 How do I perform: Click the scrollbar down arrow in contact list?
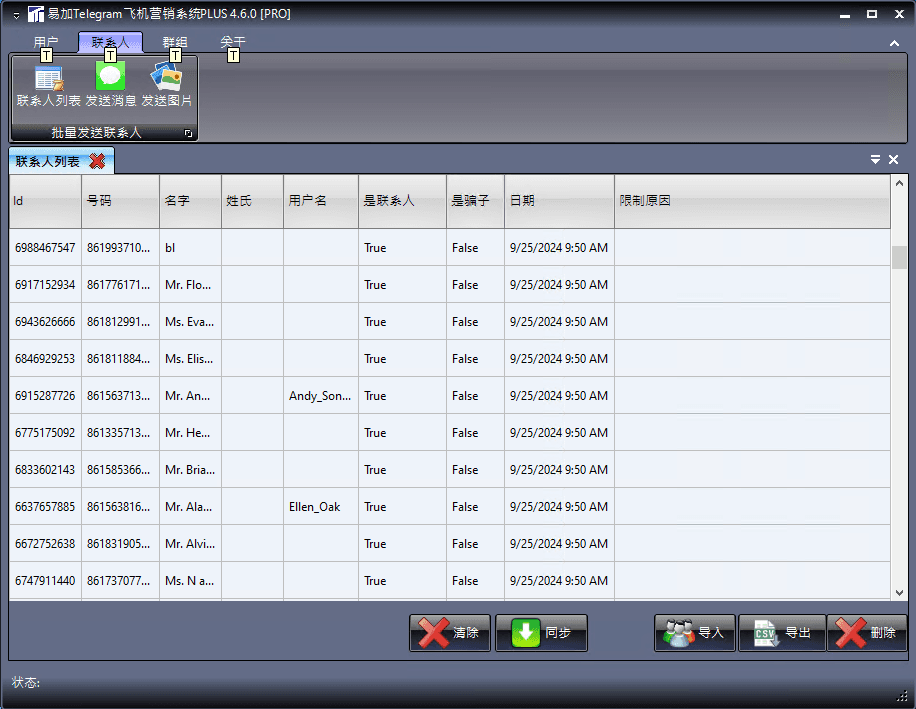click(899, 592)
